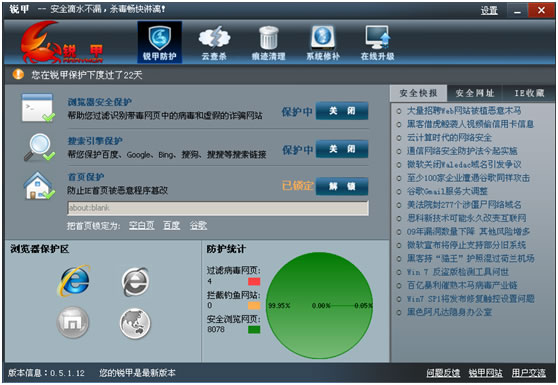This screenshot has width=558, height=385.
Task: Open news item 云计算时代的网络安全
Action: point(449,138)
